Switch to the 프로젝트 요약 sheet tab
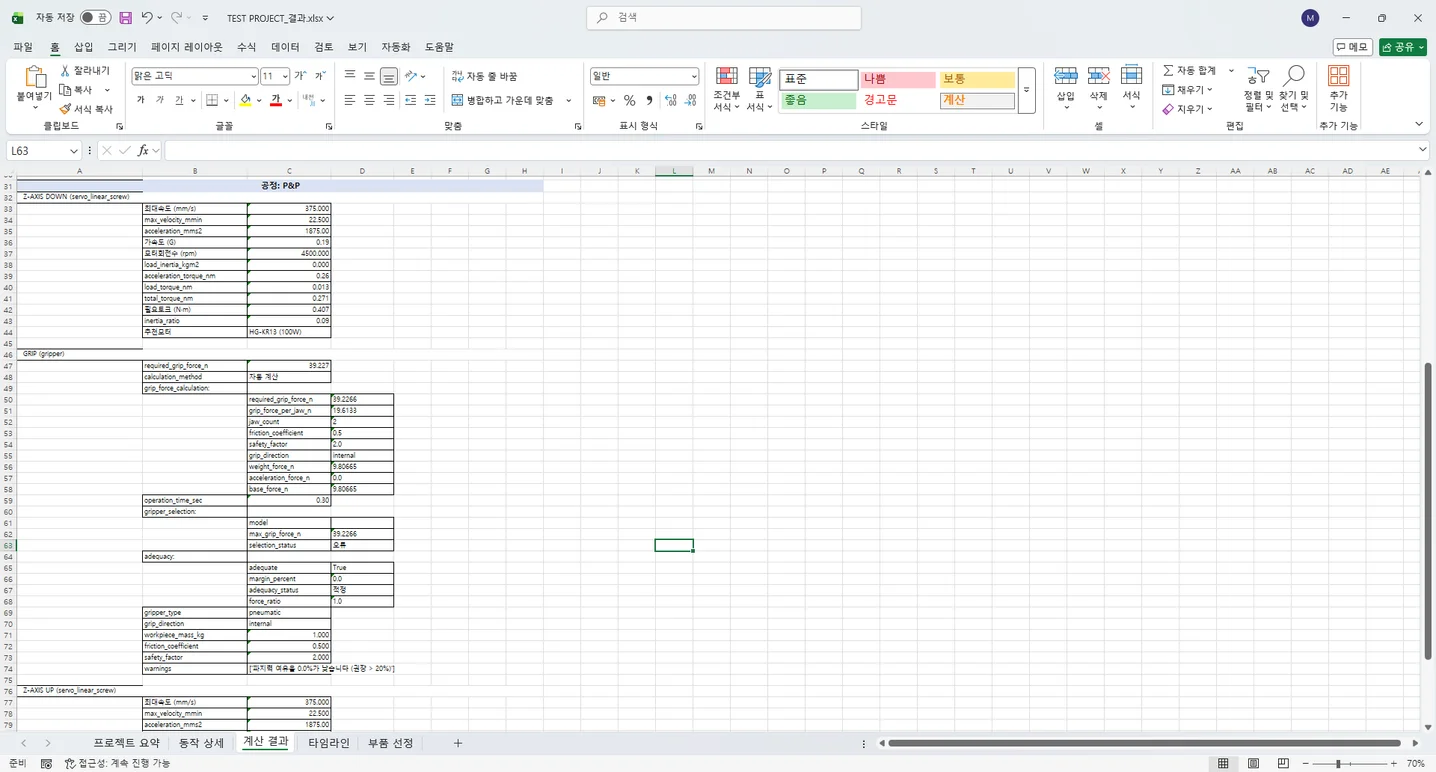 127,743
